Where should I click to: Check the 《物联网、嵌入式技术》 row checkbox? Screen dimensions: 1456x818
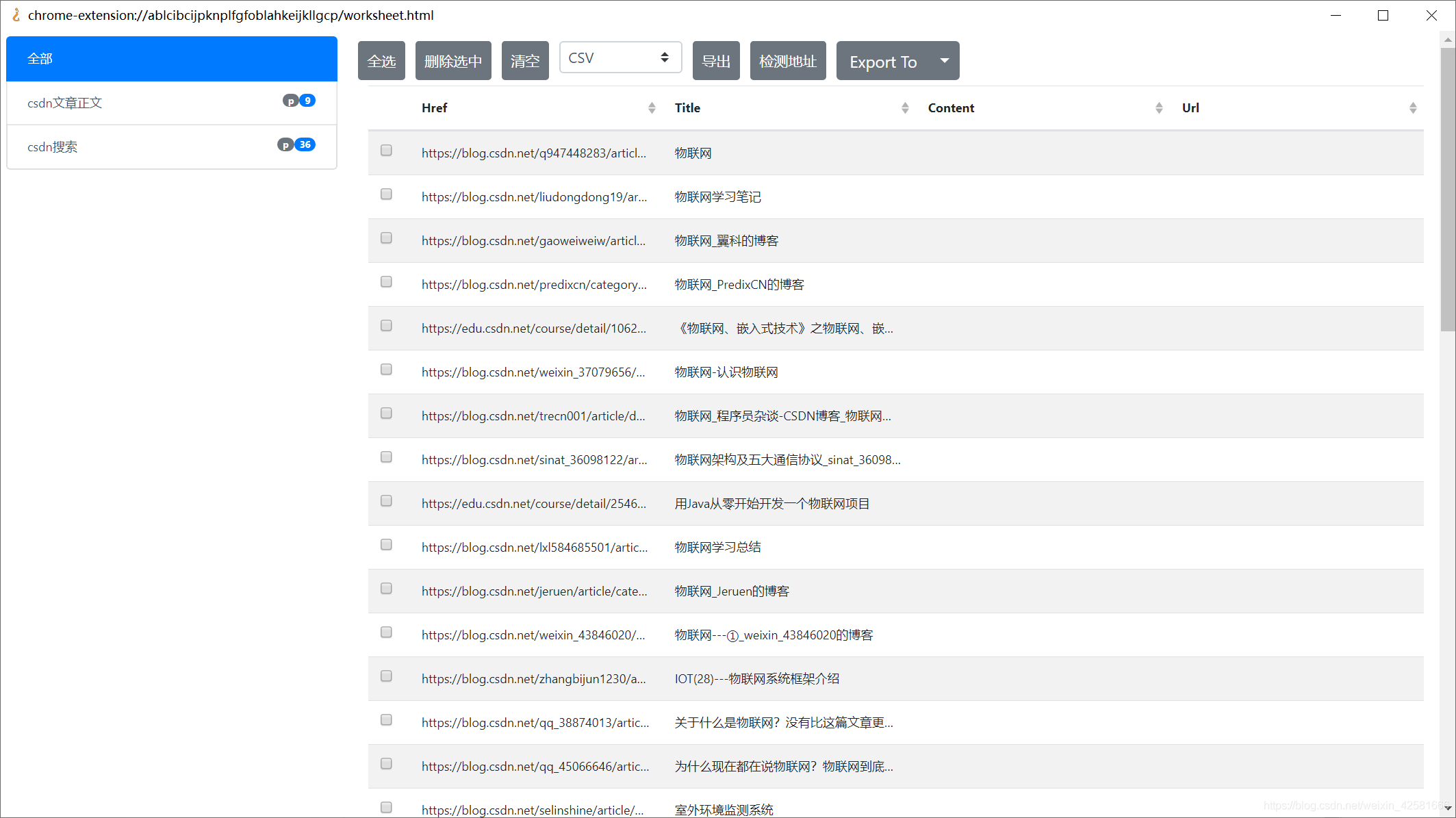[x=386, y=326]
